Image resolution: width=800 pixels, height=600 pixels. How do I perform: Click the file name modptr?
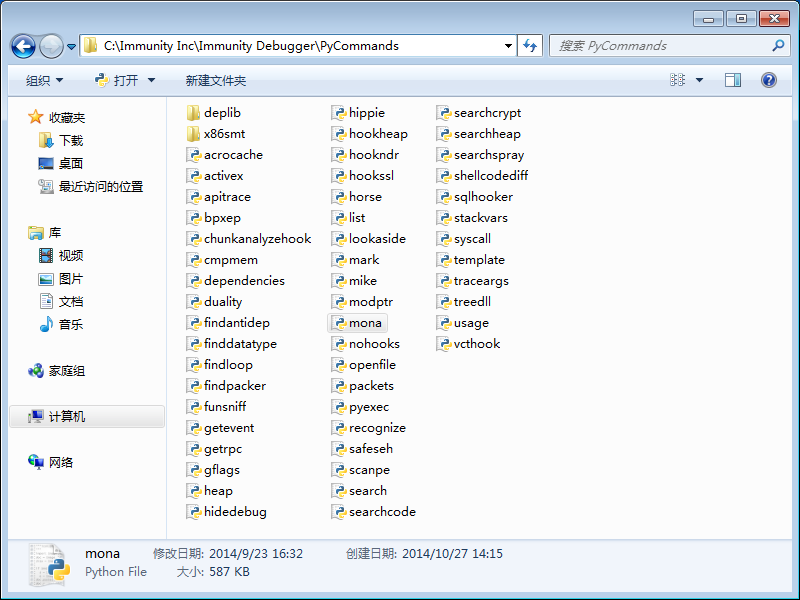pos(371,302)
